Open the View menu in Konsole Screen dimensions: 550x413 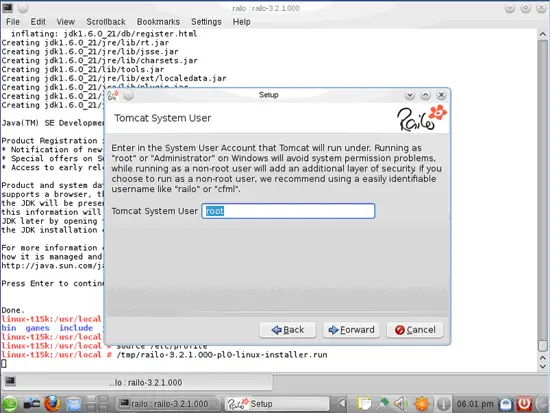[x=66, y=22]
